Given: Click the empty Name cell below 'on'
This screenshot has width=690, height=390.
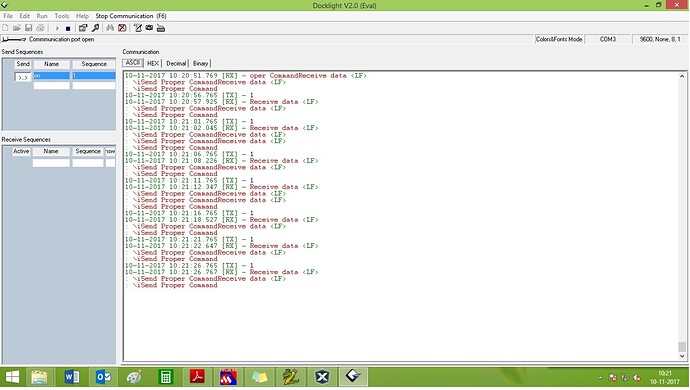Looking at the screenshot, I should (51, 85).
